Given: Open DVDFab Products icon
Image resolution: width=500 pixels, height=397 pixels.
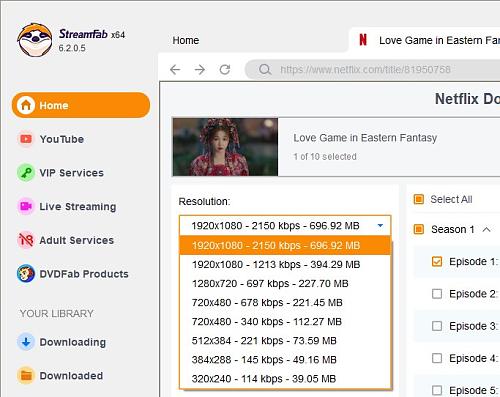Looking at the screenshot, I should click(26, 274).
